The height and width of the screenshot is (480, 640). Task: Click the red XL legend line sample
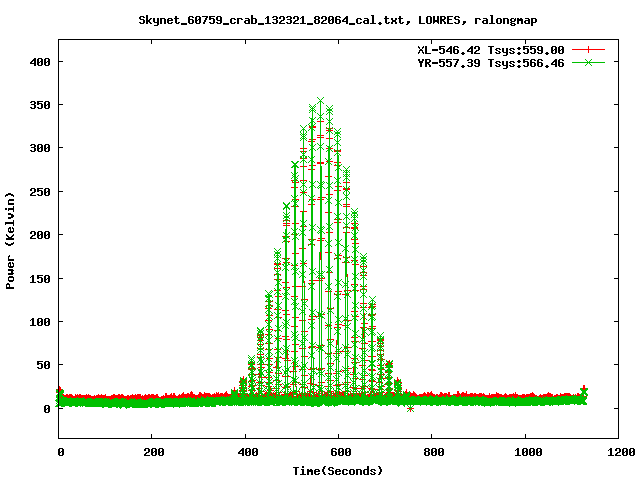(588, 50)
